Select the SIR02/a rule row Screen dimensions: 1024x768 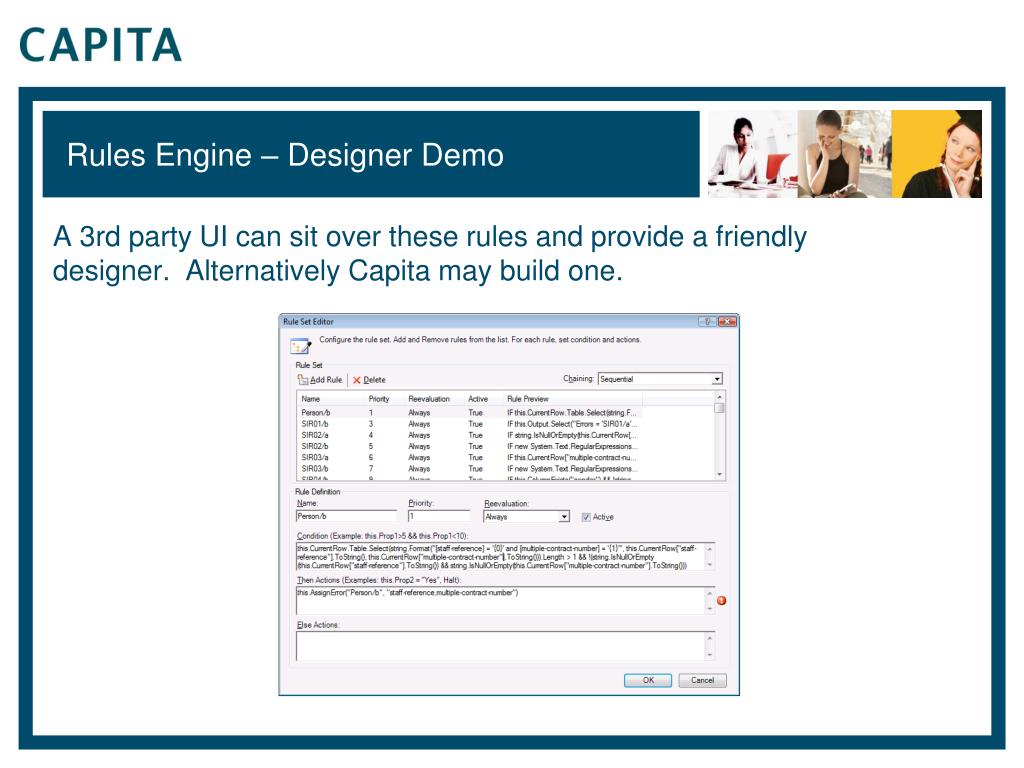click(469, 436)
